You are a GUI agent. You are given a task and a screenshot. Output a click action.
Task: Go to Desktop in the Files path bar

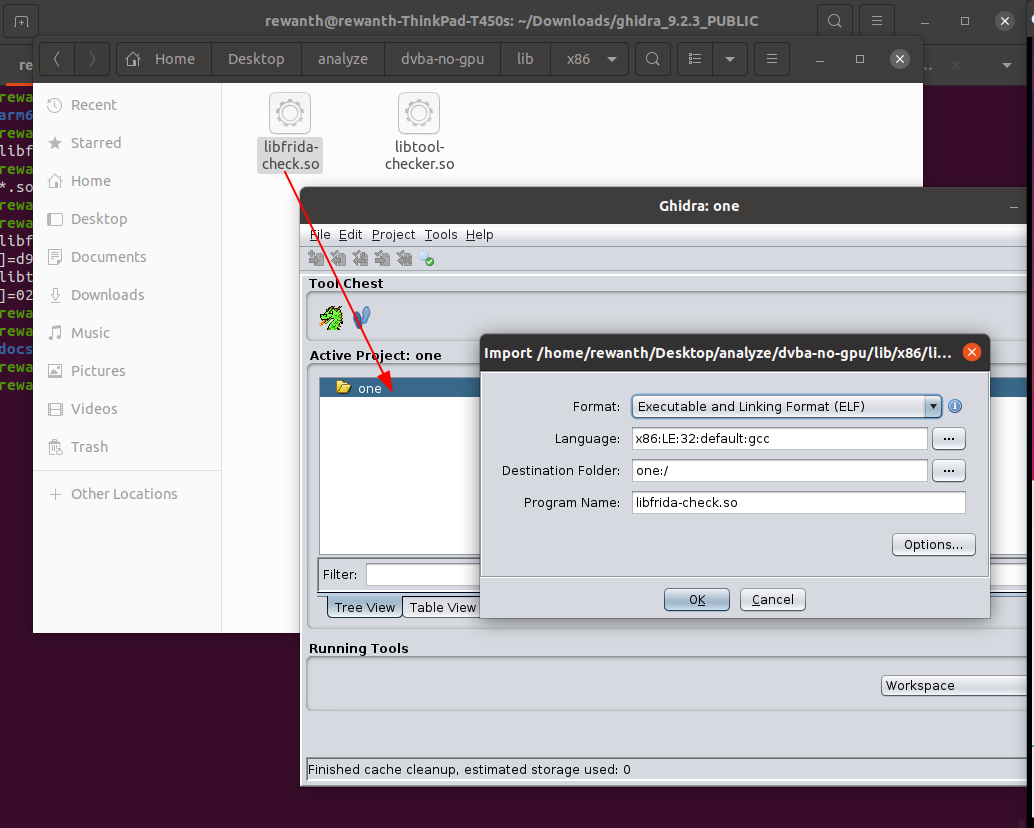[256, 59]
